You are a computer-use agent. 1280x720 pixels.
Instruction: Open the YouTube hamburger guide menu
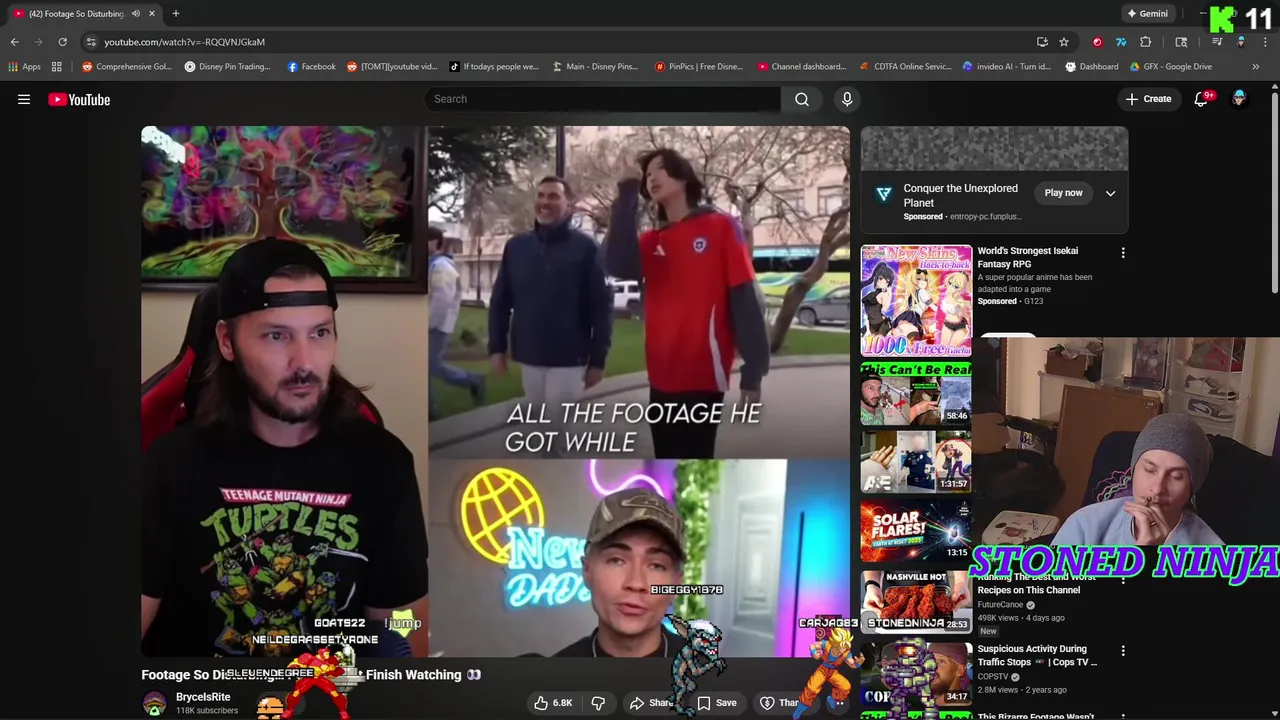coord(24,99)
